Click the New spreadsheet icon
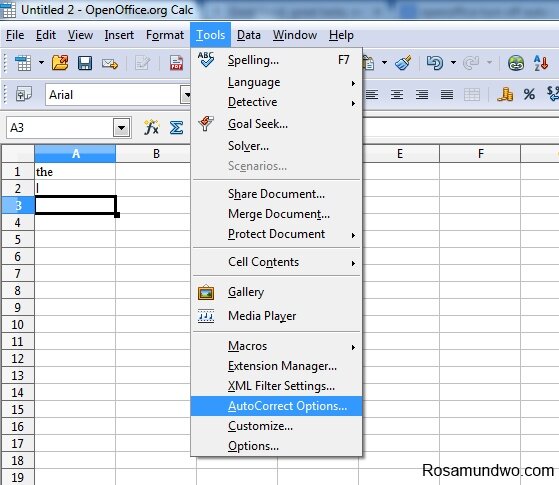This screenshot has width=559, height=485. [x=23, y=63]
